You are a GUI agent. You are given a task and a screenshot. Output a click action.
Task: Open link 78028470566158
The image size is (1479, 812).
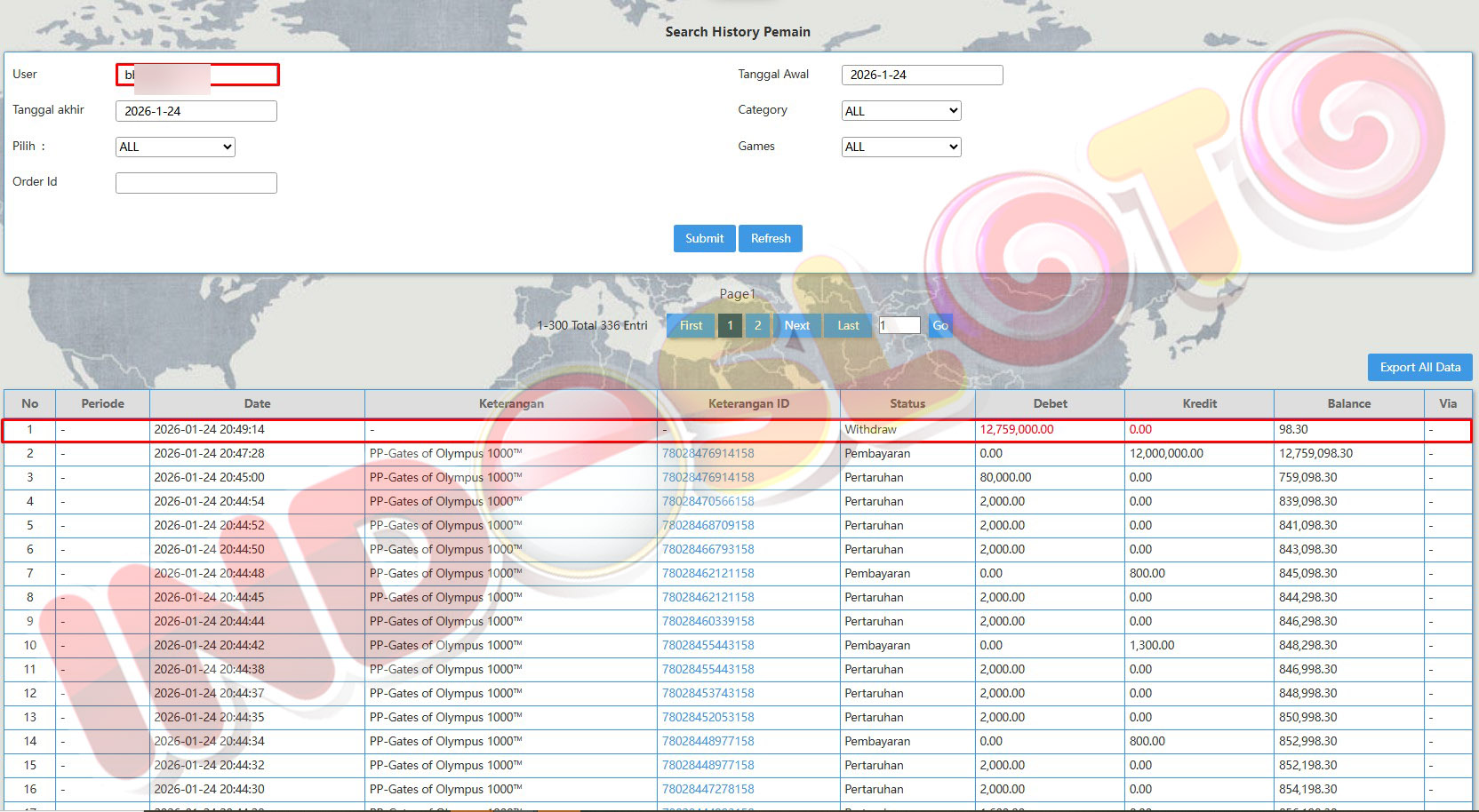(x=708, y=501)
